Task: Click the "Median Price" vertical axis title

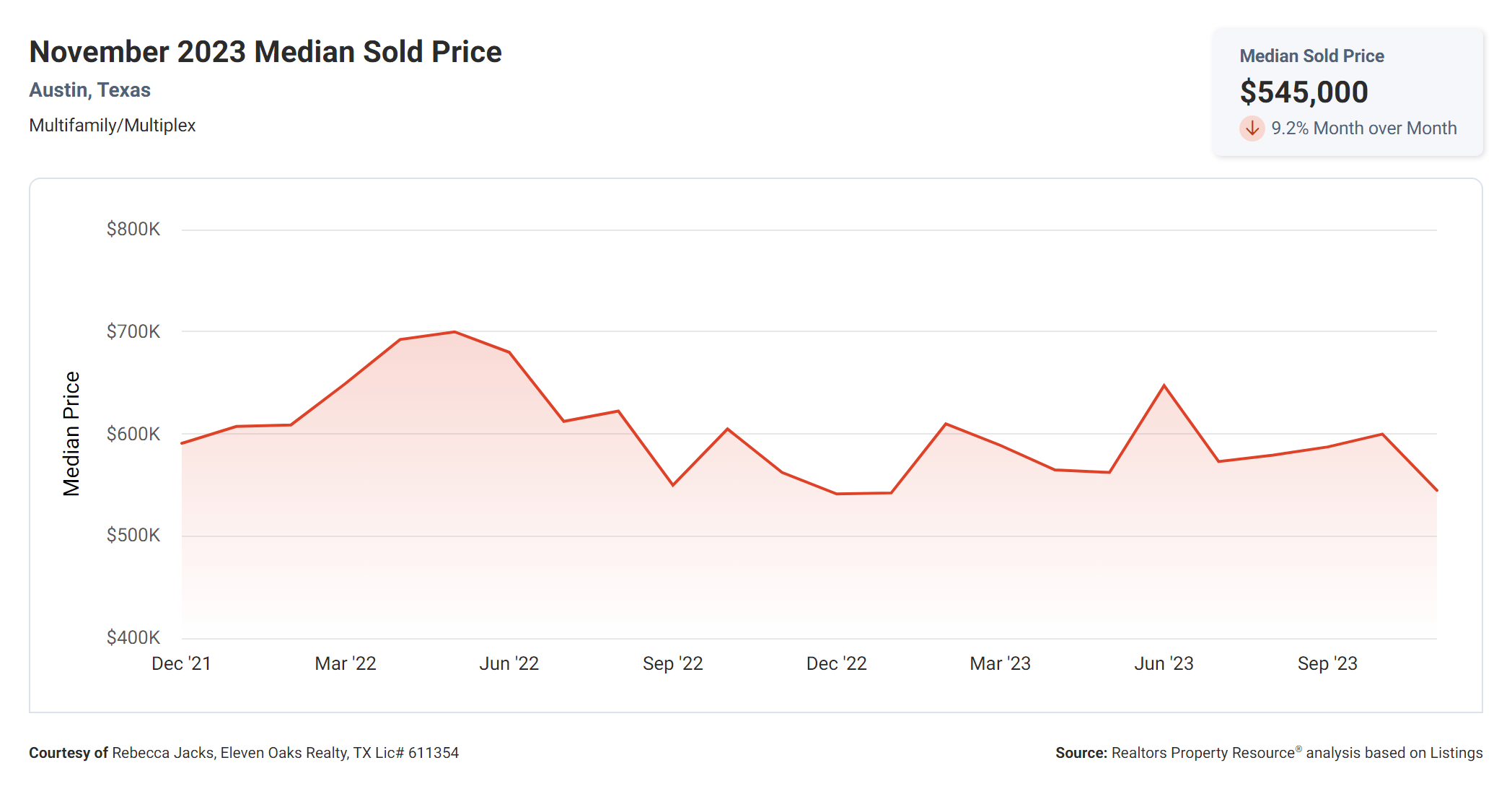Action: [71, 434]
